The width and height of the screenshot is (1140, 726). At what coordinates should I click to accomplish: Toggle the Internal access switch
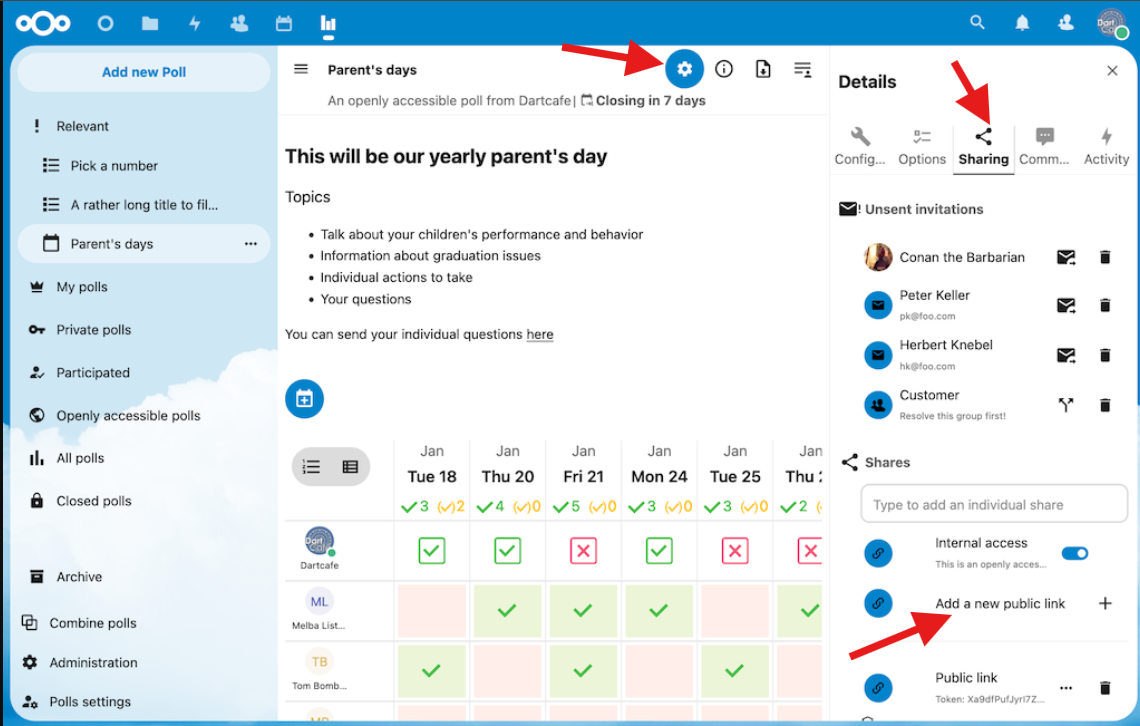point(1075,553)
